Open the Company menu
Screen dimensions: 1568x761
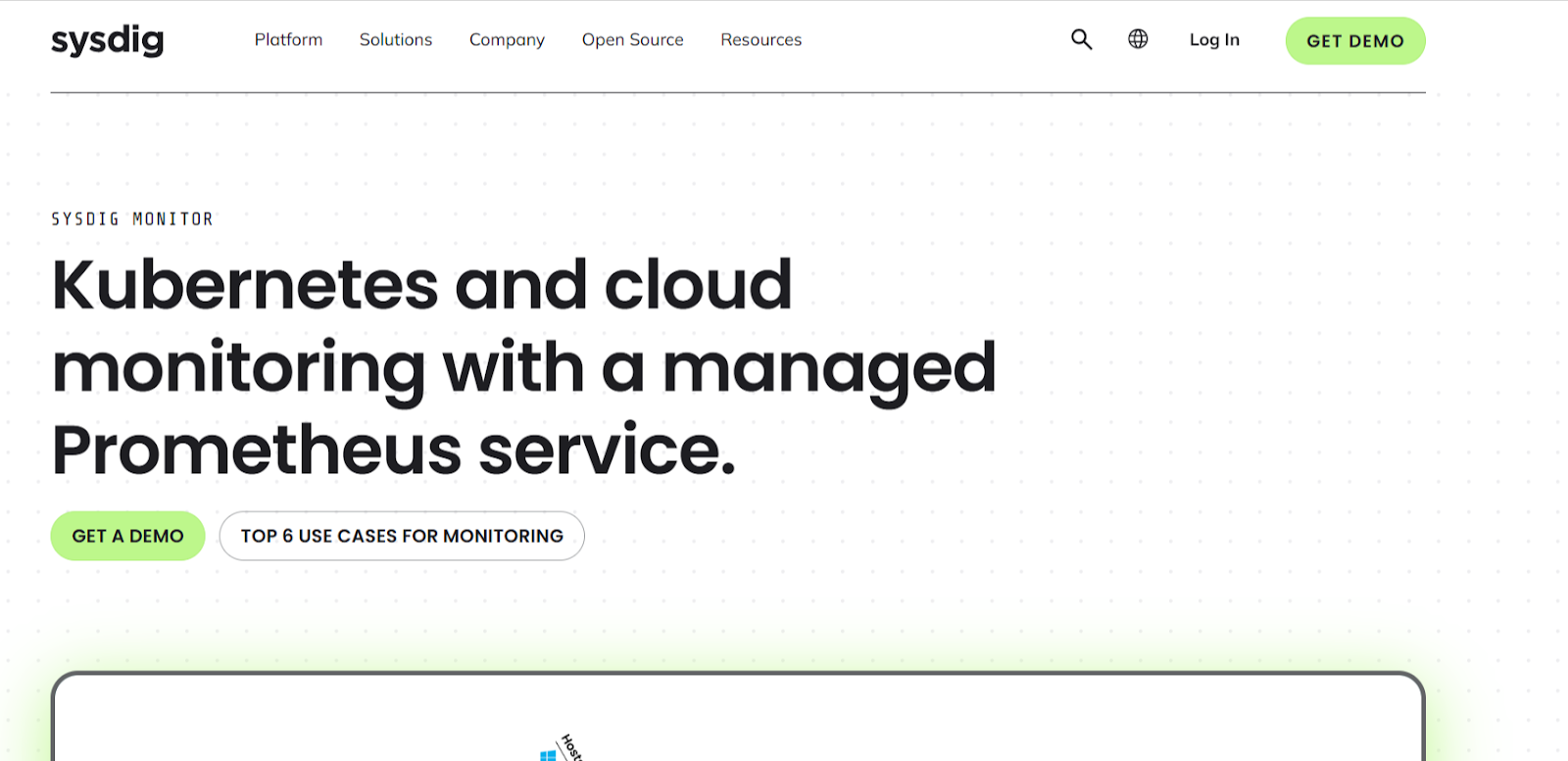pos(507,40)
